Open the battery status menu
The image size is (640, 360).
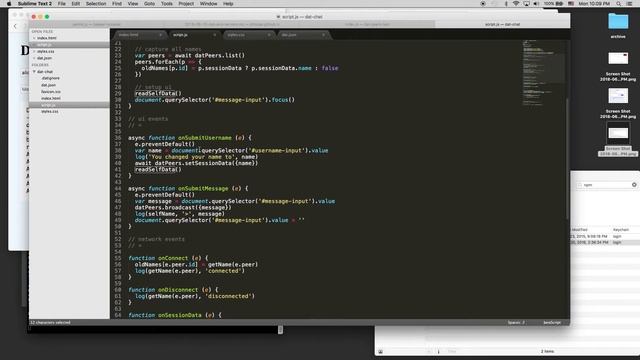tap(553, 4)
